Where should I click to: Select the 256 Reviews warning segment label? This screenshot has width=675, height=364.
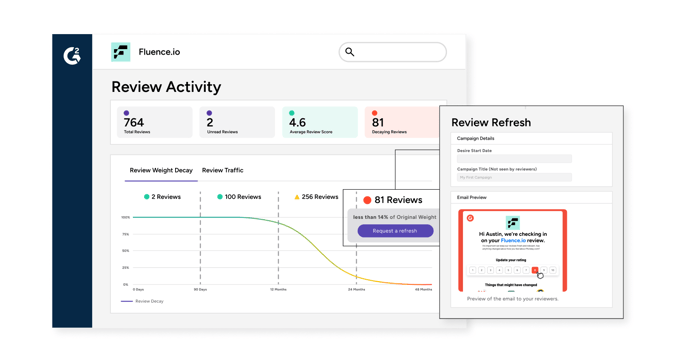point(316,197)
